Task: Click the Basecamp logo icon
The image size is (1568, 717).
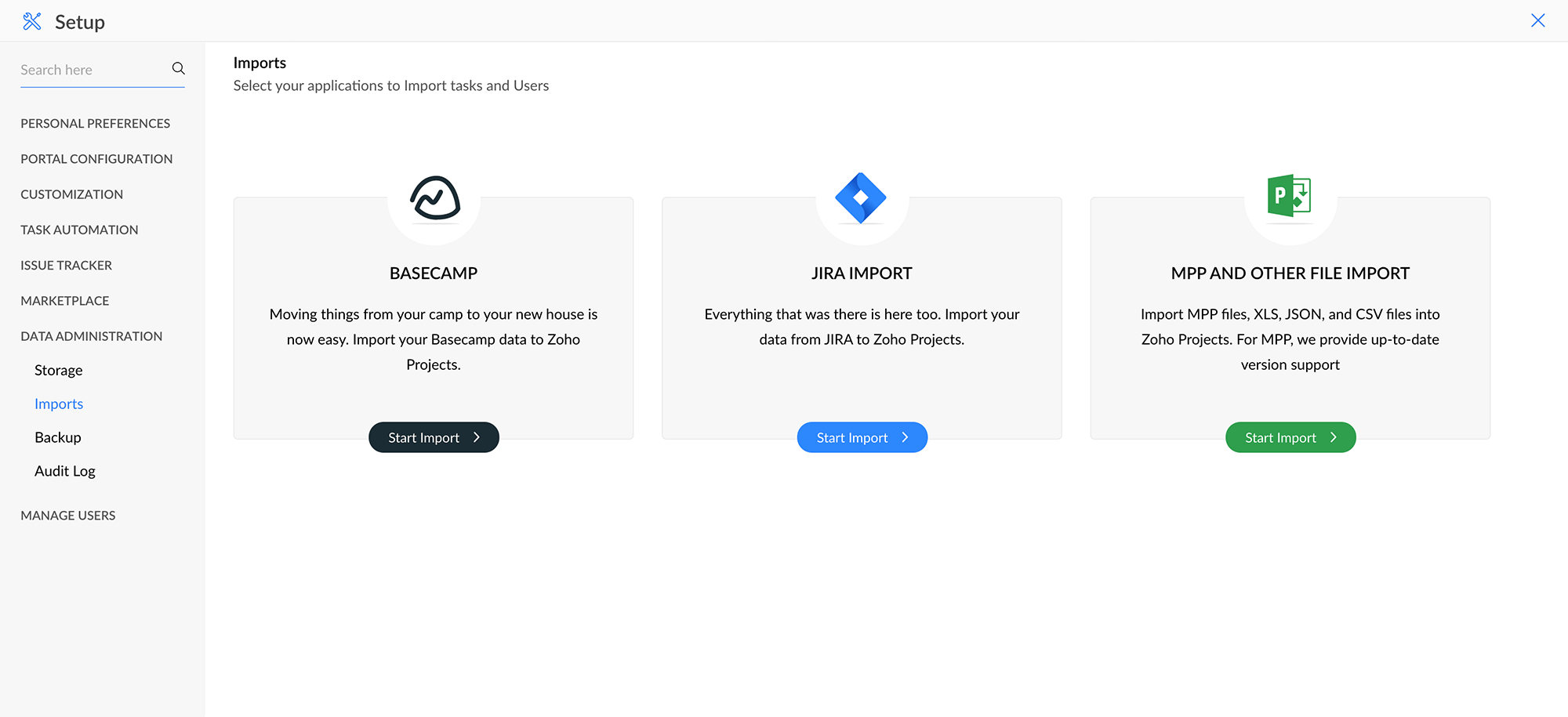Action: click(x=434, y=197)
